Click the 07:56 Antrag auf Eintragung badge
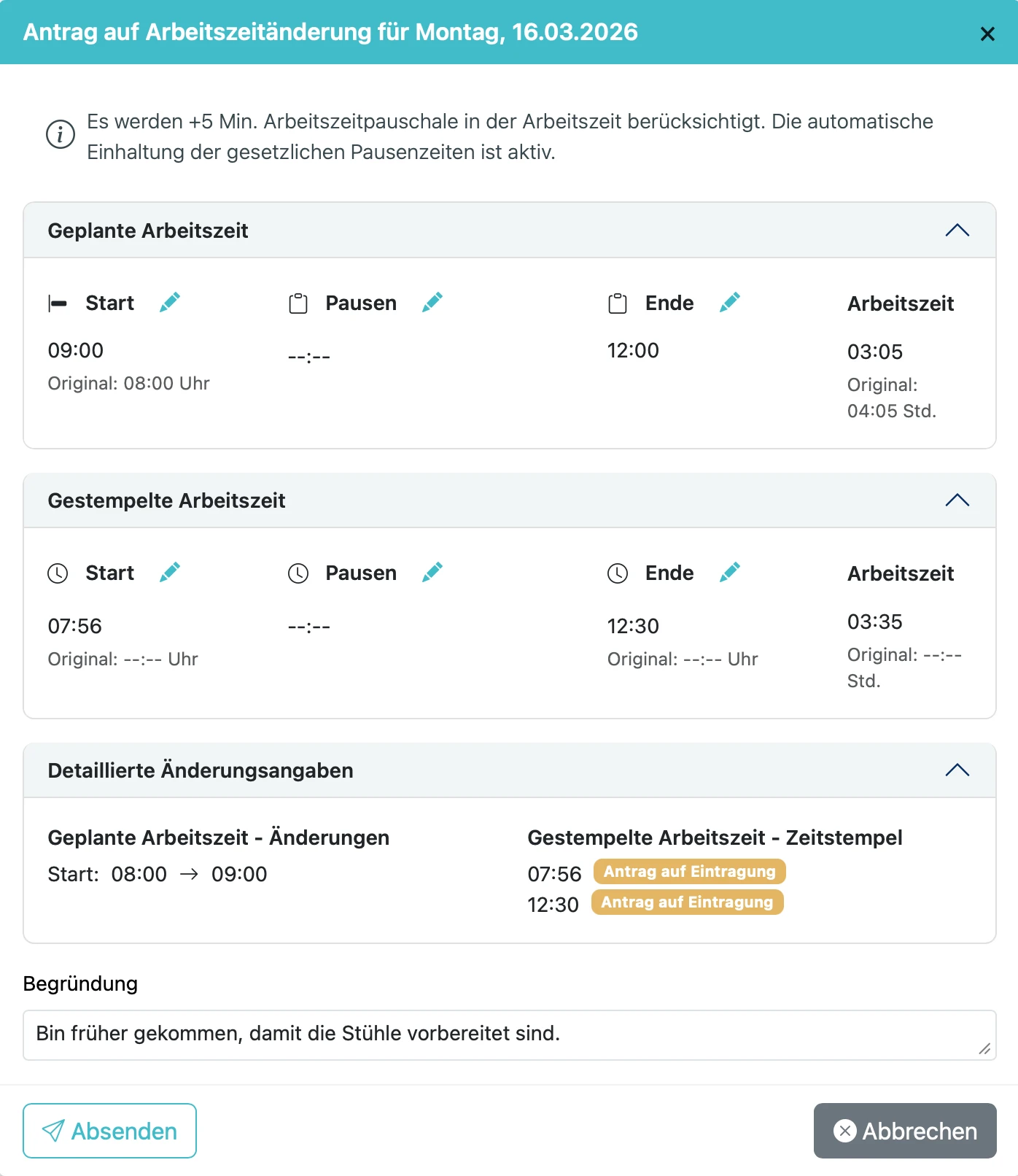 689,872
